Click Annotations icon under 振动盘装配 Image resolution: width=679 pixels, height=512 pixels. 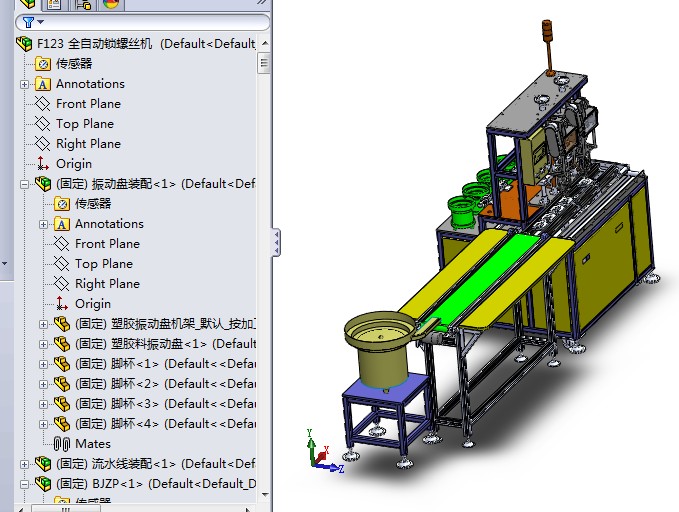(x=62, y=224)
